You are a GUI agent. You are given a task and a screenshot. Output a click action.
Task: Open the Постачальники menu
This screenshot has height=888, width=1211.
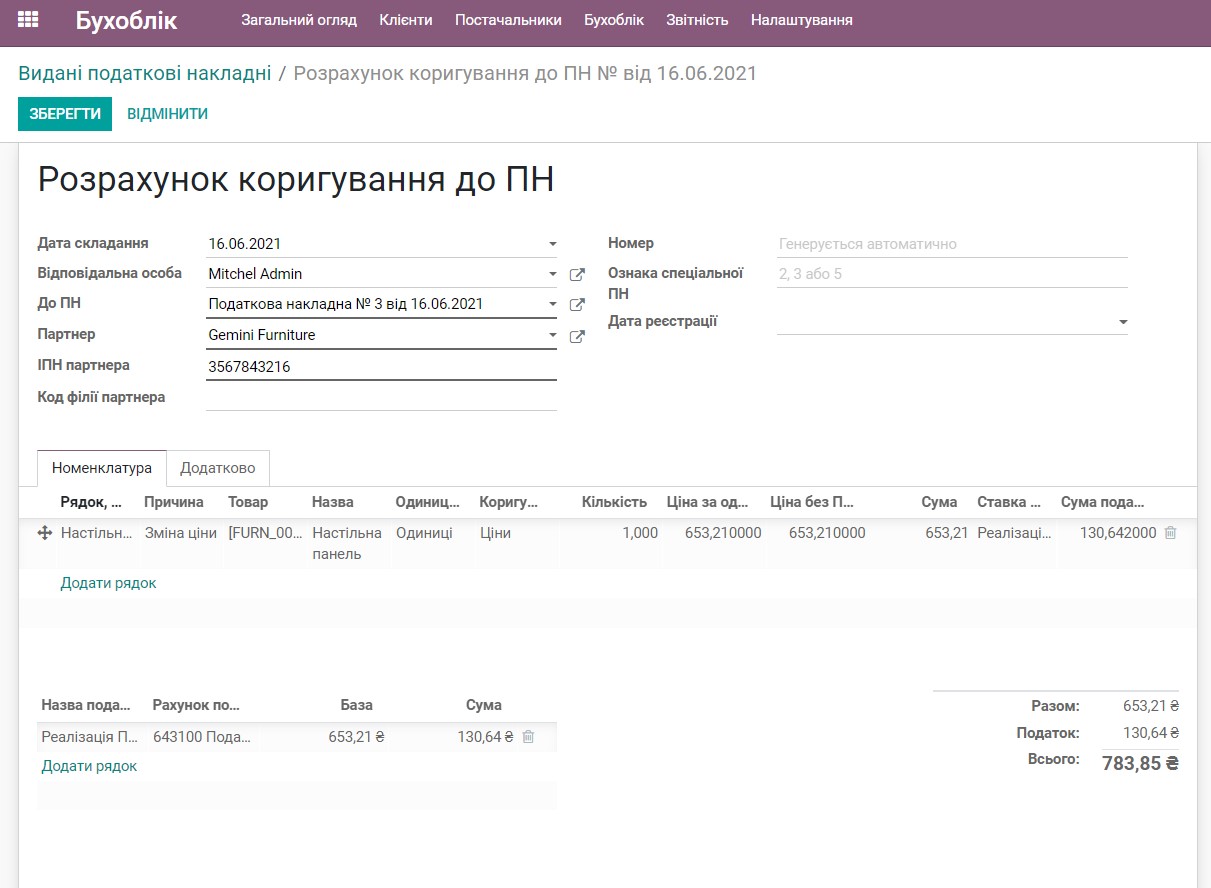click(x=511, y=19)
